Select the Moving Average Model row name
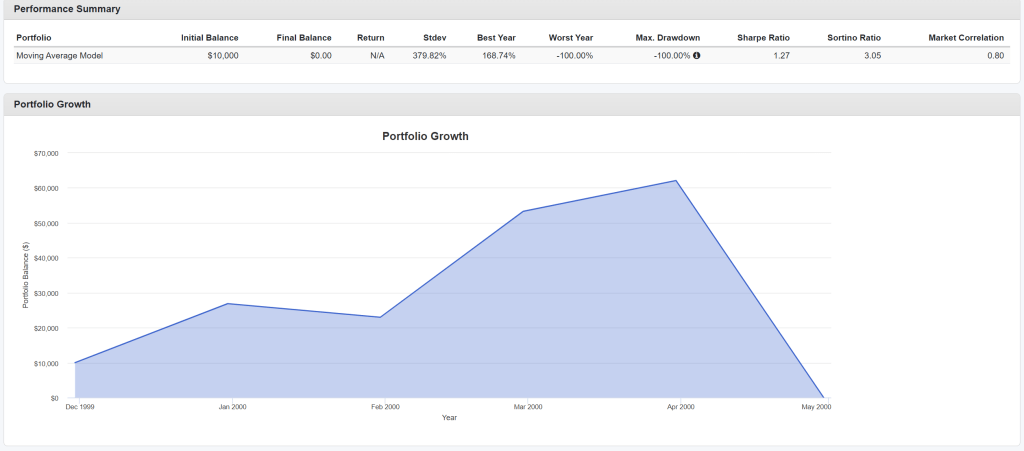This screenshot has width=1024, height=451. click(x=59, y=56)
